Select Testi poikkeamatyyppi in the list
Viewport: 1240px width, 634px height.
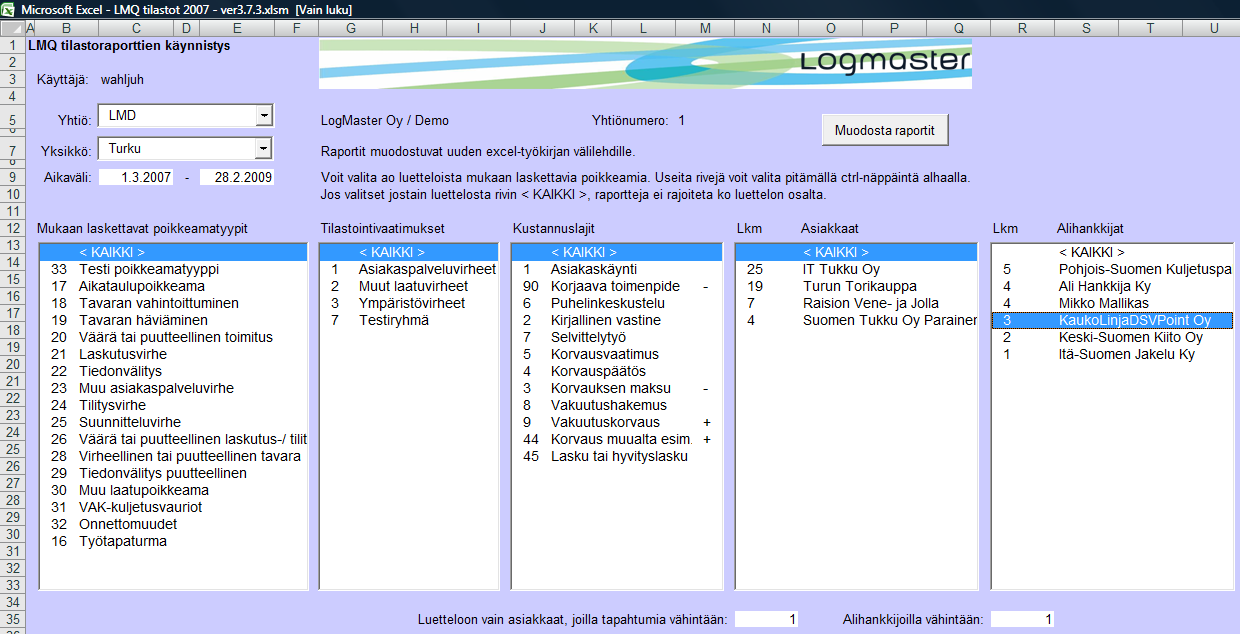(x=173, y=270)
